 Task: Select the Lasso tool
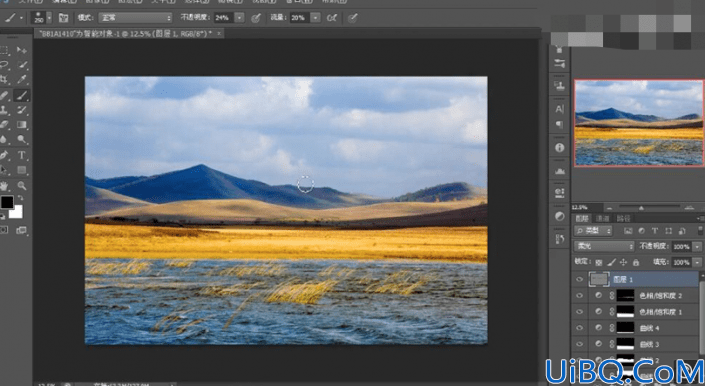point(4,65)
